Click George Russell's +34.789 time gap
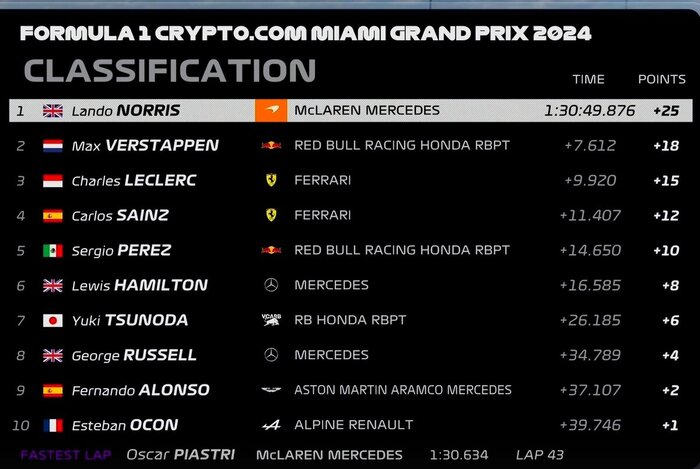The height and width of the screenshot is (469, 700). coord(592,355)
